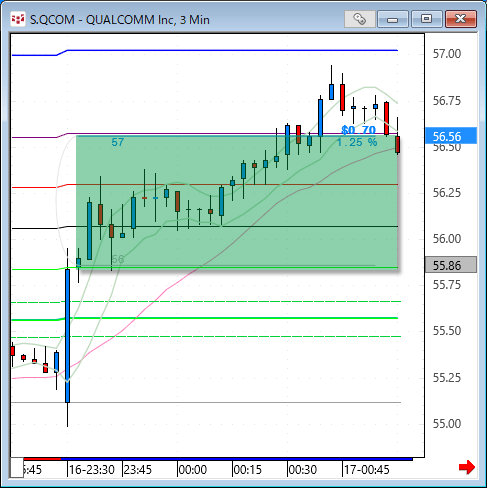Click the 16-23:30 time axis label

pos(92,470)
